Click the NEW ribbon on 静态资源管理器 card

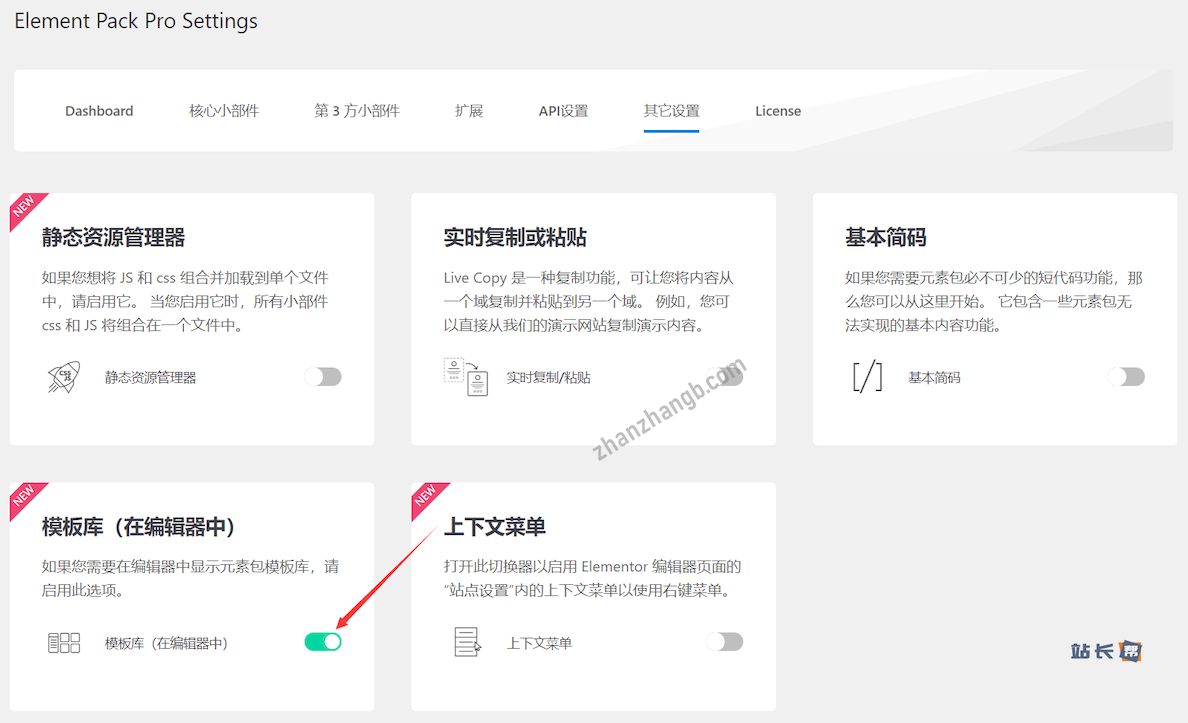pyautogui.click(x=25, y=208)
